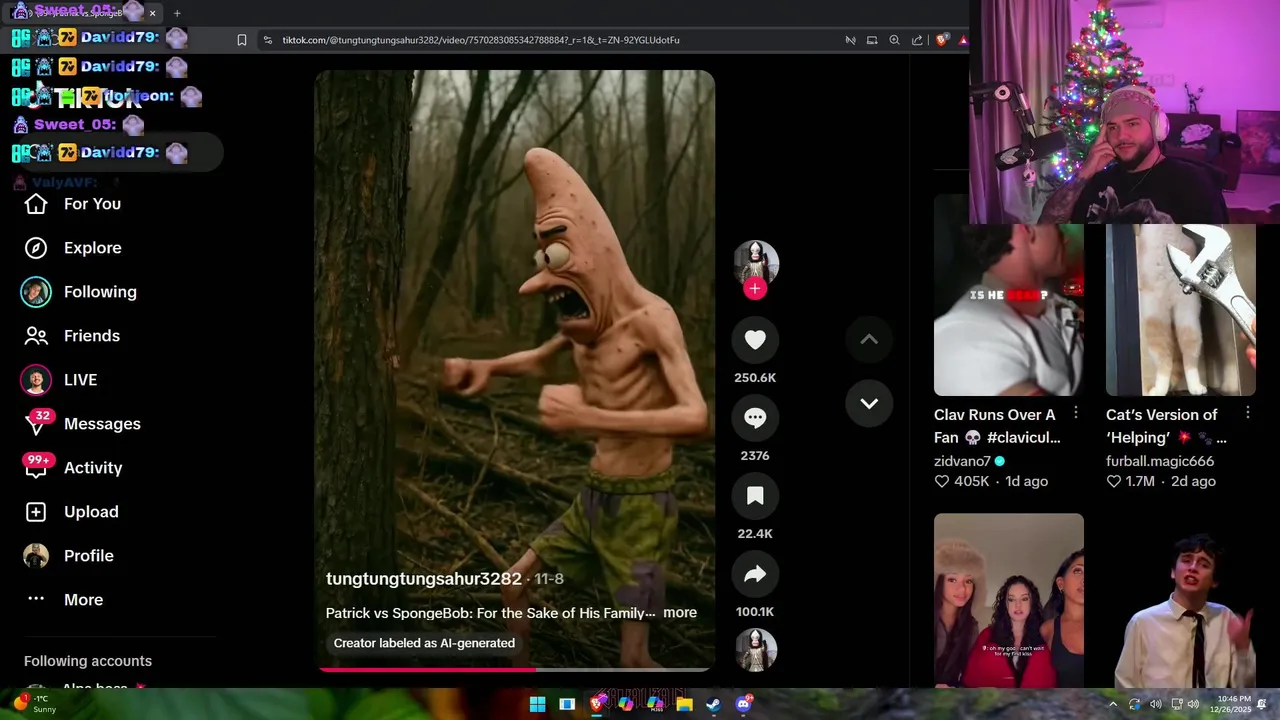This screenshot has height=720, width=1280.
Task: Open Steam from the taskbar
Action: (x=713, y=704)
